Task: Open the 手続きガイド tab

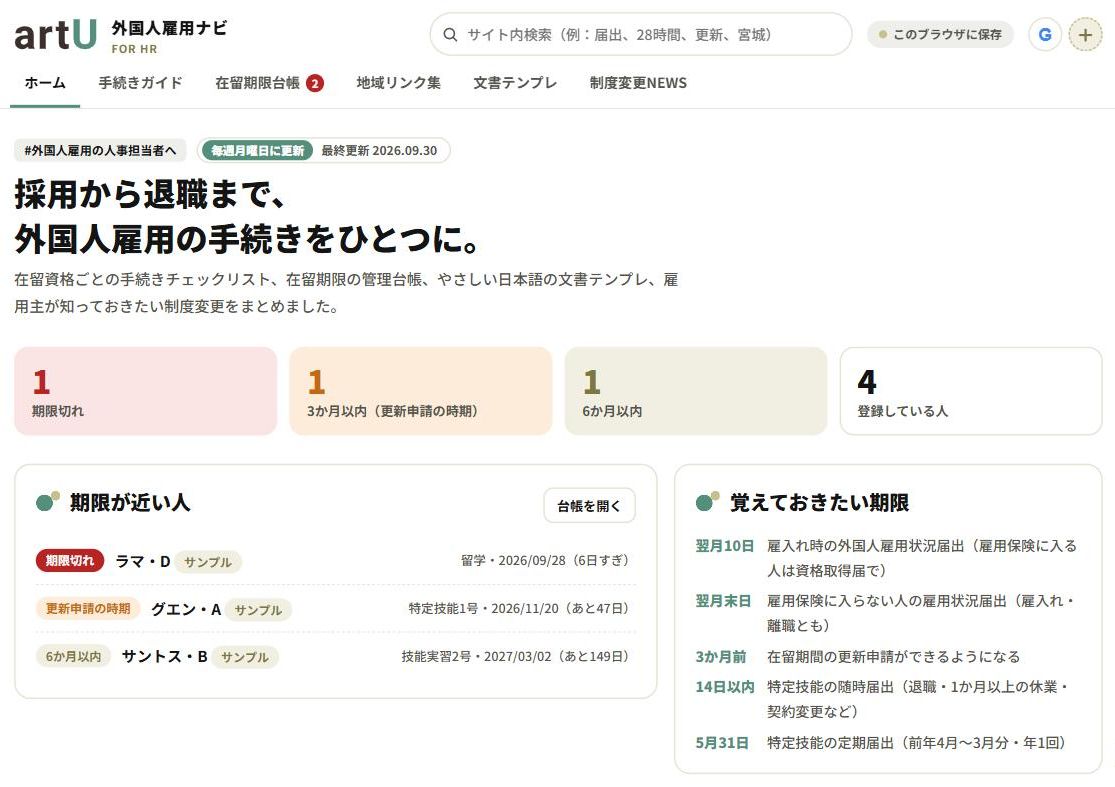Action: point(140,83)
